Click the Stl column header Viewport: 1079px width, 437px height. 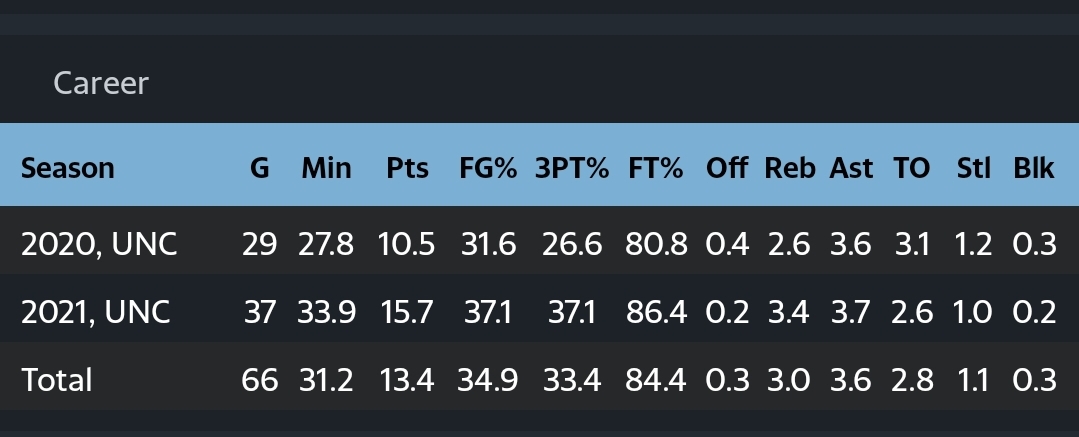tap(974, 168)
